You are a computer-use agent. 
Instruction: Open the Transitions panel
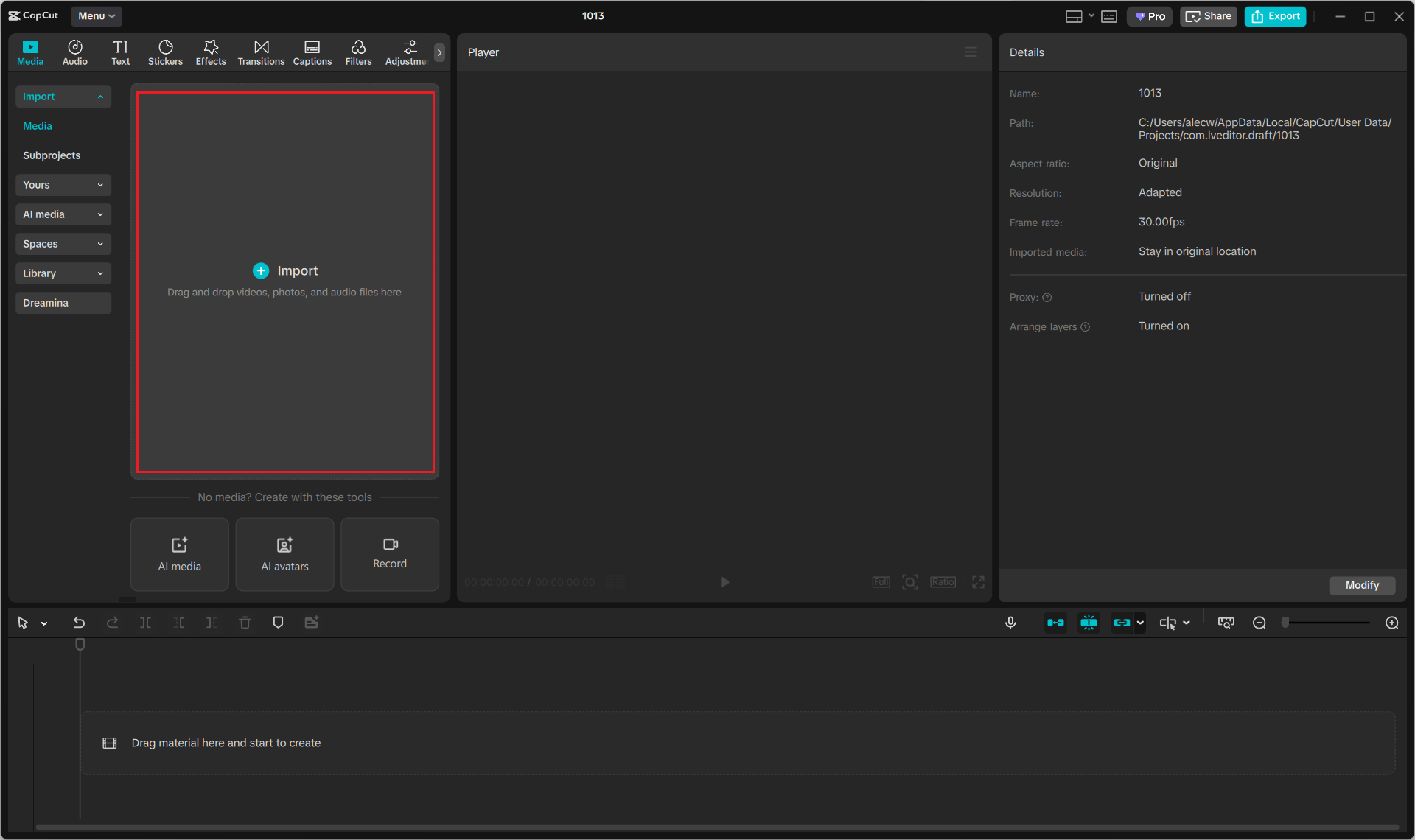[261, 52]
